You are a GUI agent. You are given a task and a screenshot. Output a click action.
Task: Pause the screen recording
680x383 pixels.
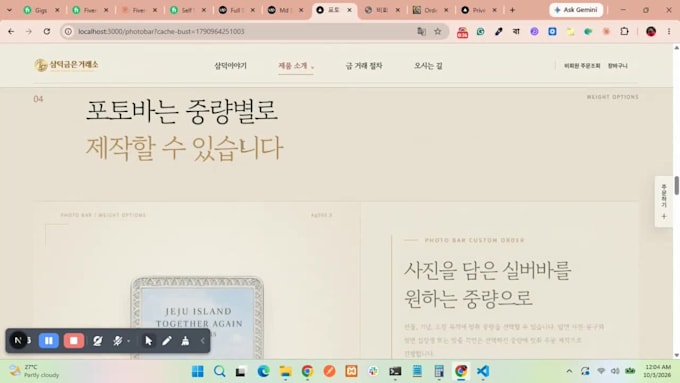pyautogui.click(x=49, y=341)
